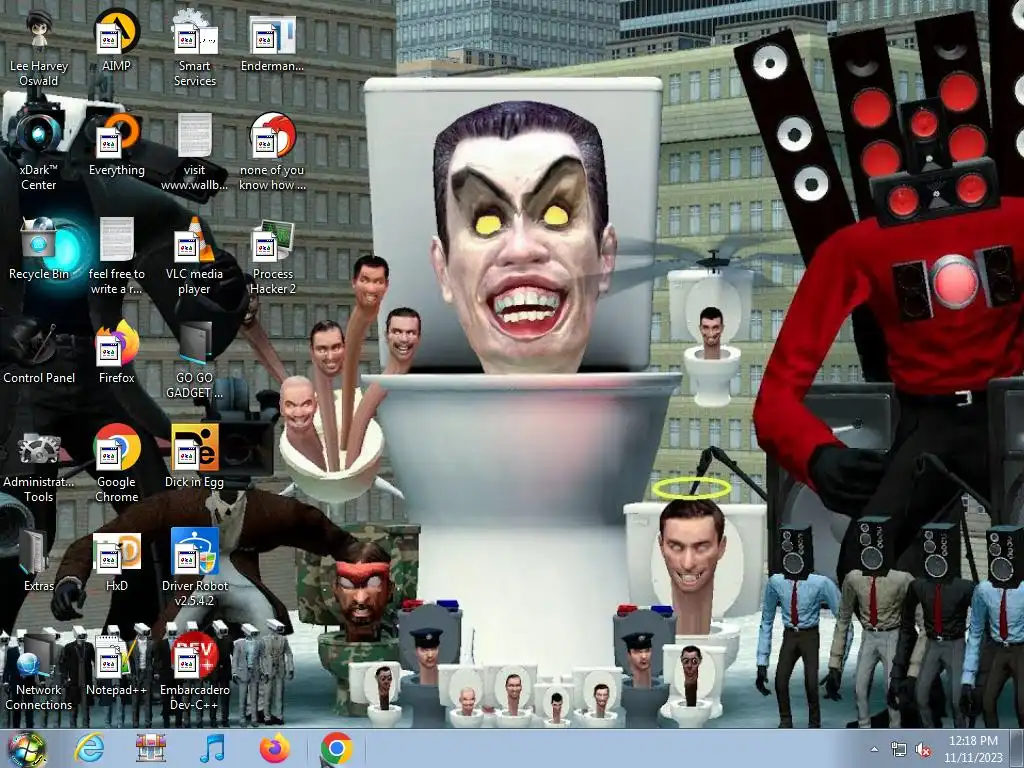Select the 'visit www.wallb...' text file
Image resolution: width=1024 pixels, height=768 pixels.
click(x=195, y=152)
